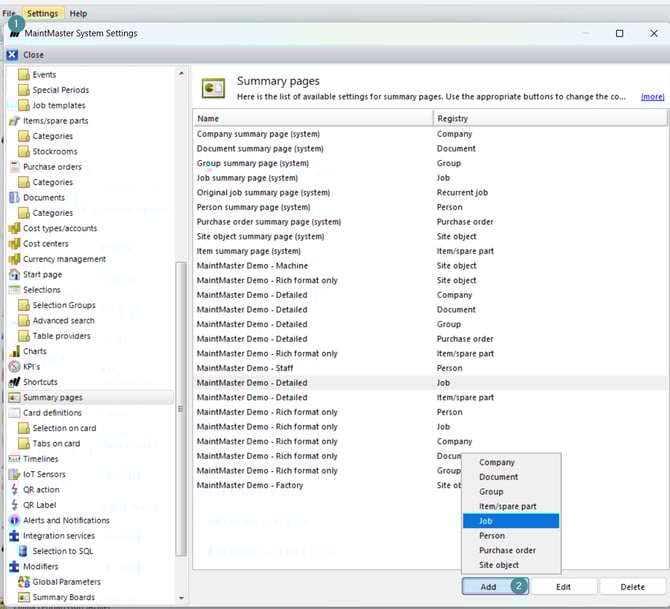Select the Charts icon in tree
Screen dimensions: 670x609
click(x=14, y=352)
